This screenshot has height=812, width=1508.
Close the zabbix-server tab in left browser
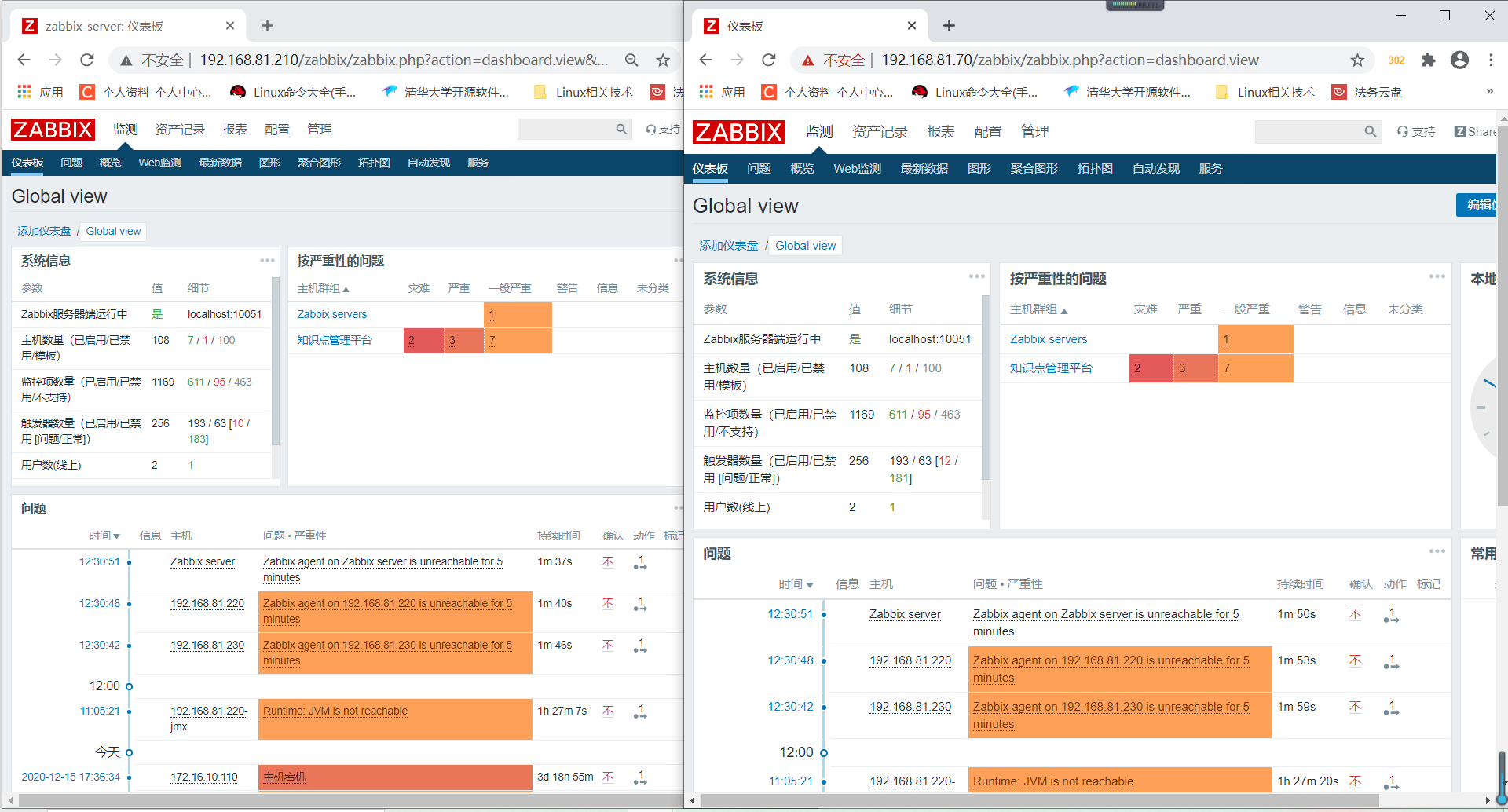pos(230,26)
